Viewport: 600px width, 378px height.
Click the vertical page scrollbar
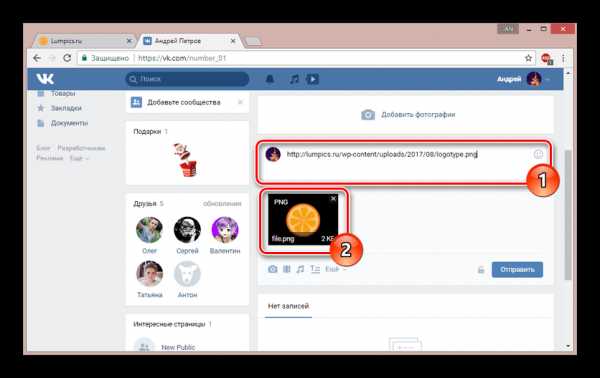(x=568, y=214)
